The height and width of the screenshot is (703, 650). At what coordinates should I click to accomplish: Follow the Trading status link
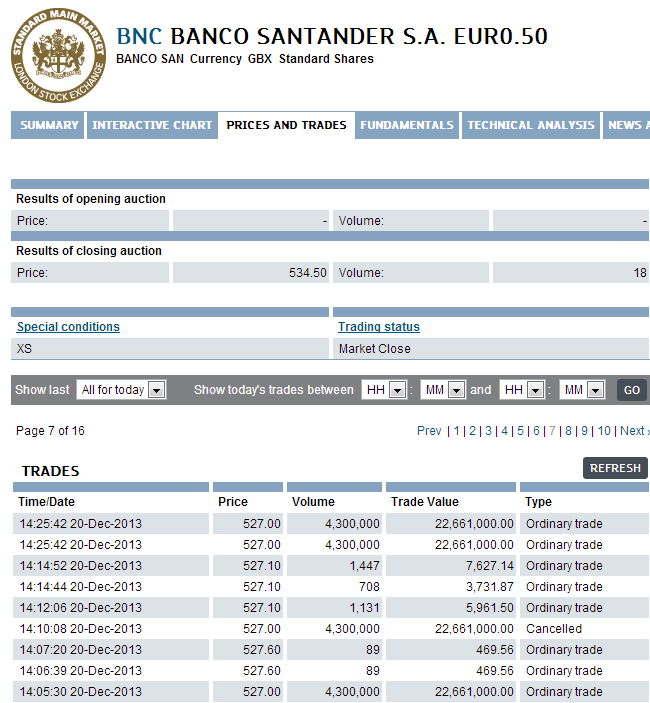tap(379, 327)
